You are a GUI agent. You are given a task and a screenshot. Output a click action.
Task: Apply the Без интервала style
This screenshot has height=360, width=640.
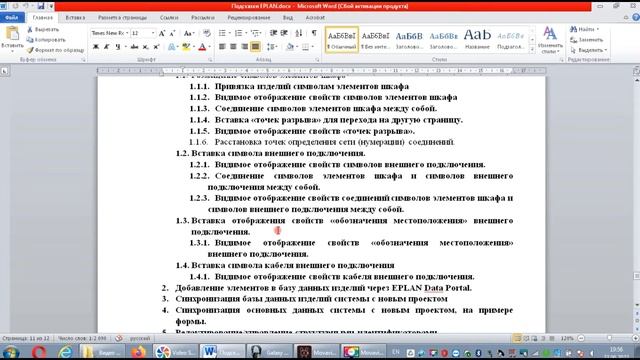pos(375,40)
